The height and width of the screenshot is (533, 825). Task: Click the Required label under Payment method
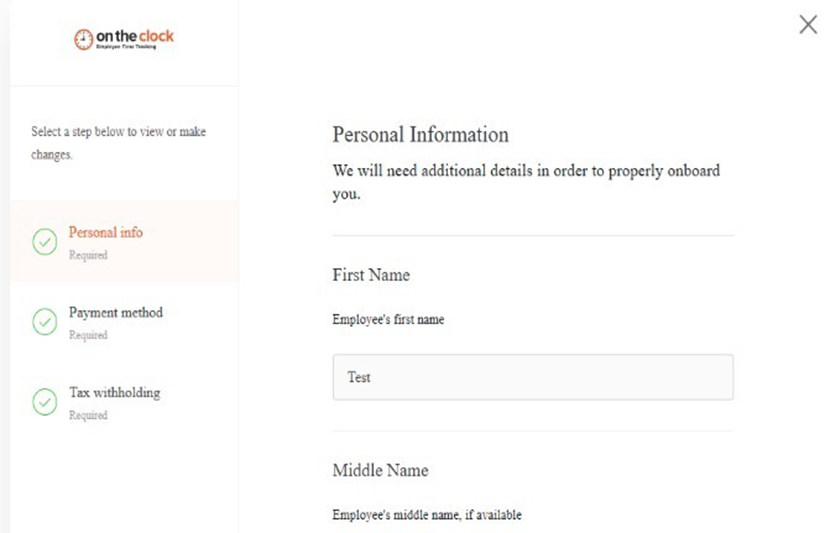pyautogui.click(x=88, y=335)
